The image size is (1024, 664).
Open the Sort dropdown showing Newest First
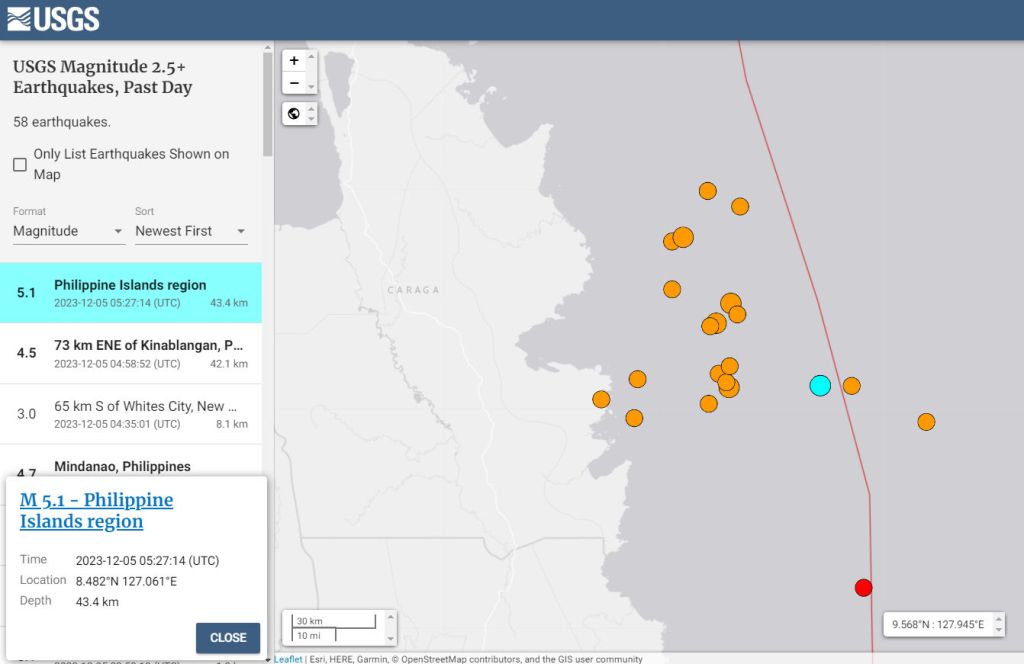pos(190,231)
